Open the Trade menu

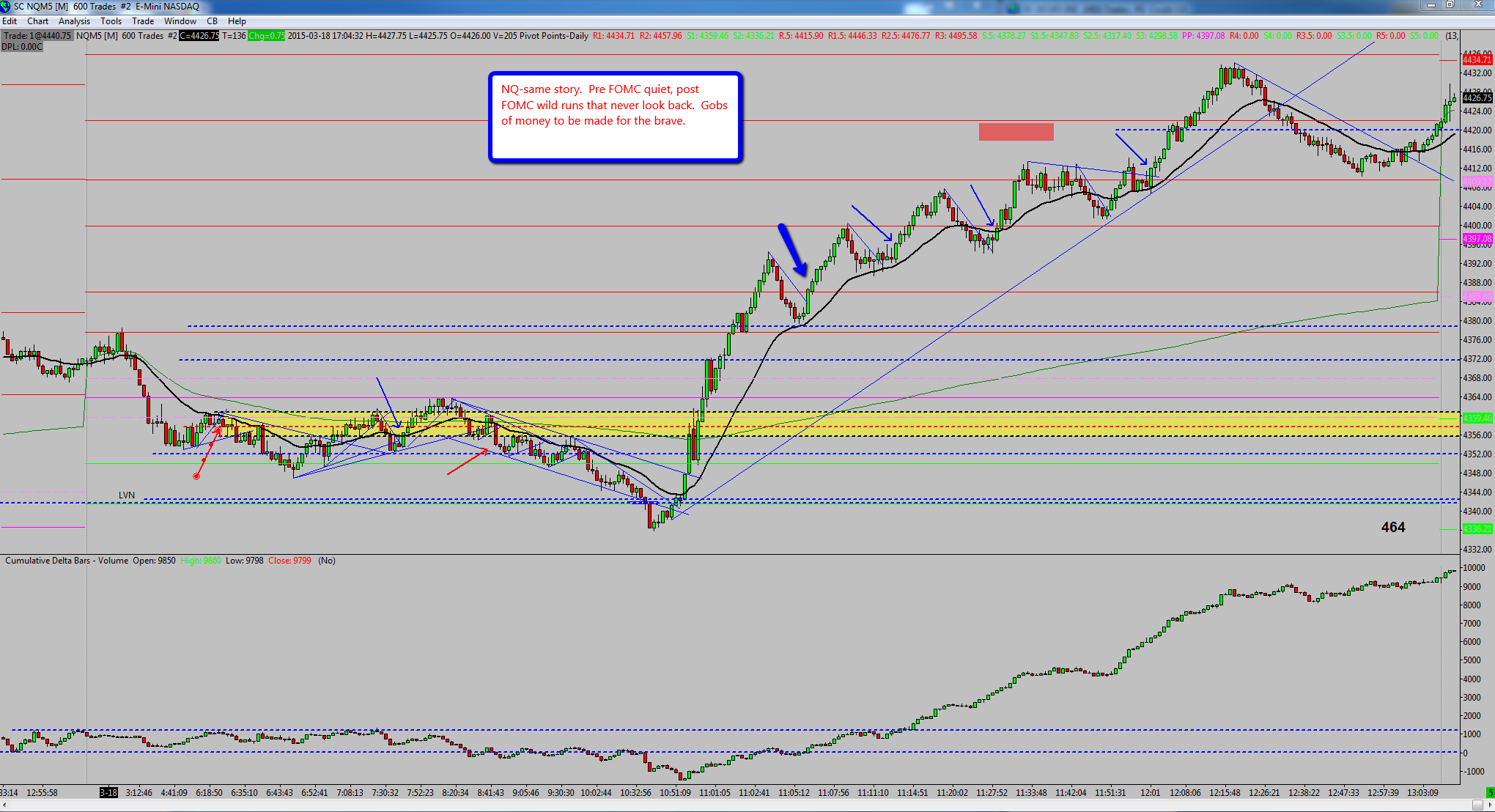click(143, 21)
